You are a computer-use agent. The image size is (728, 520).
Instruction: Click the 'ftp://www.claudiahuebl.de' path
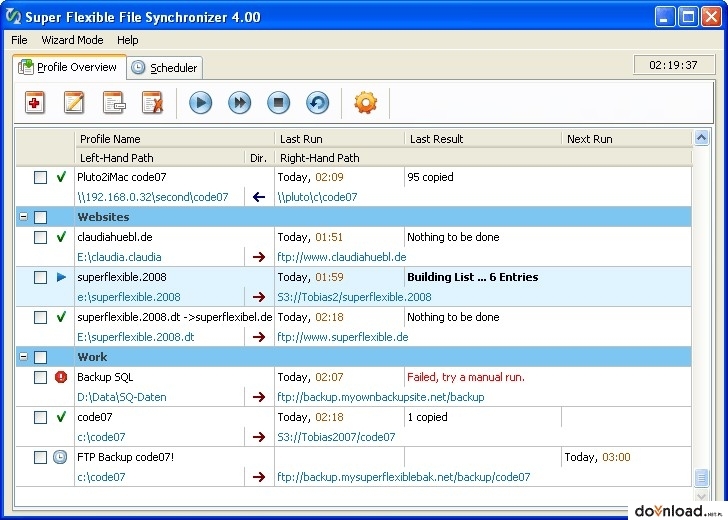pyautogui.click(x=342, y=257)
